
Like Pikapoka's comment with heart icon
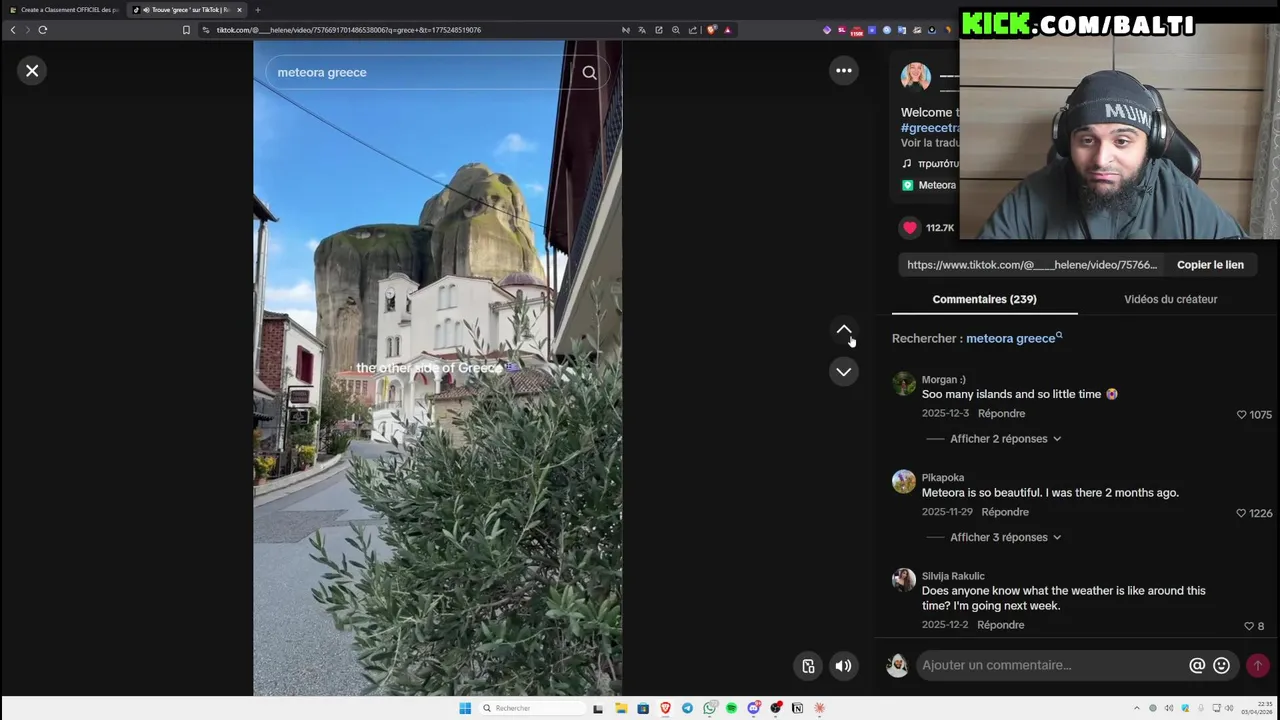[1242, 513]
